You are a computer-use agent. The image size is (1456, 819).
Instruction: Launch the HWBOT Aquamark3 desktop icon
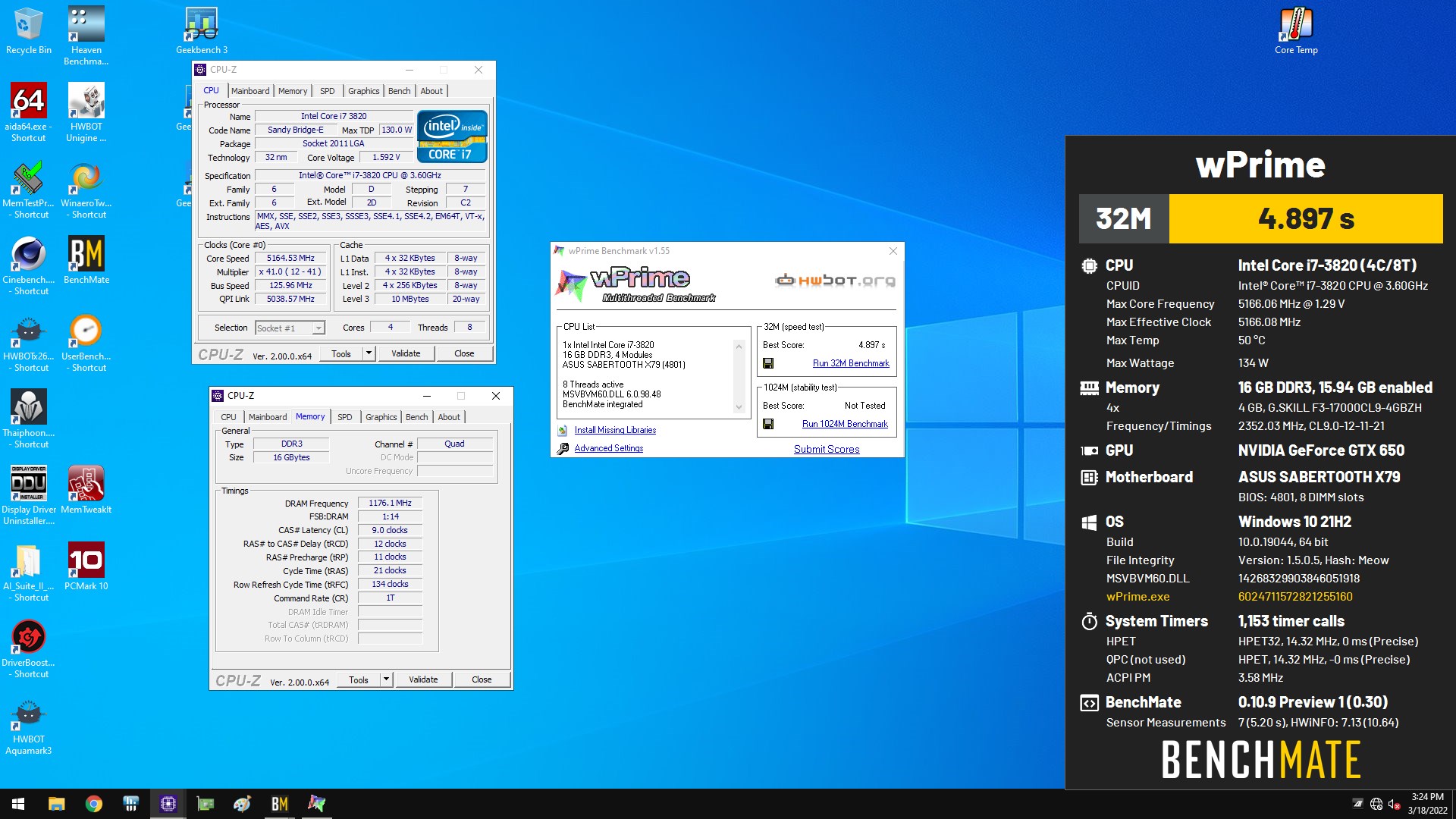point(29,725)
